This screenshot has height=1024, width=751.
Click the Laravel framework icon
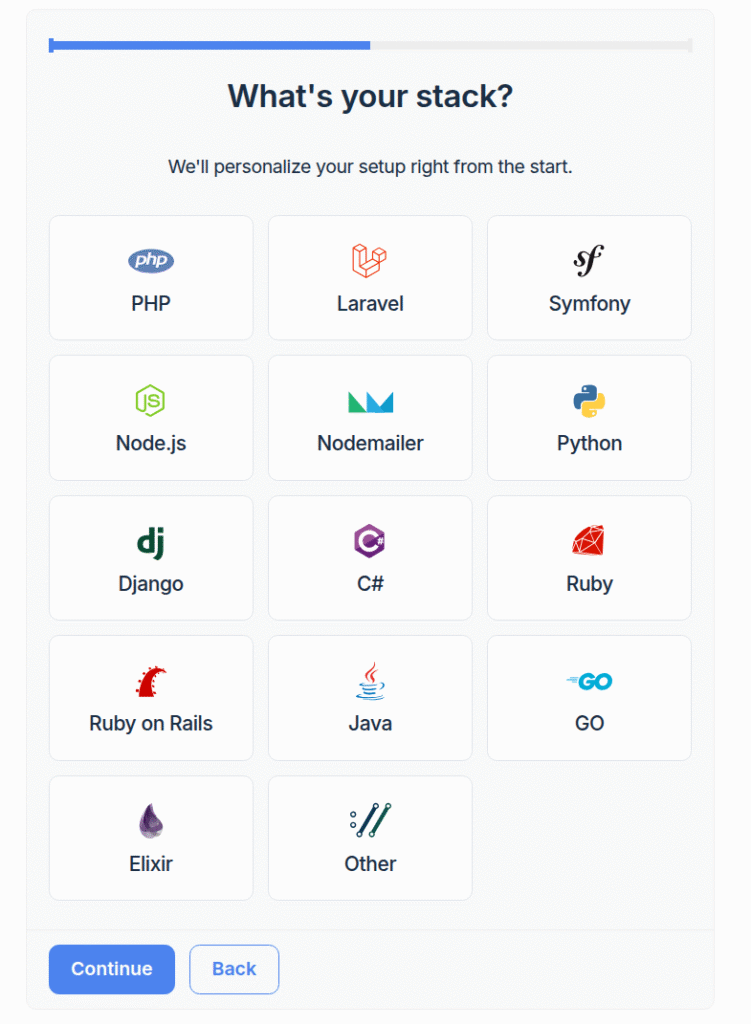369,260
